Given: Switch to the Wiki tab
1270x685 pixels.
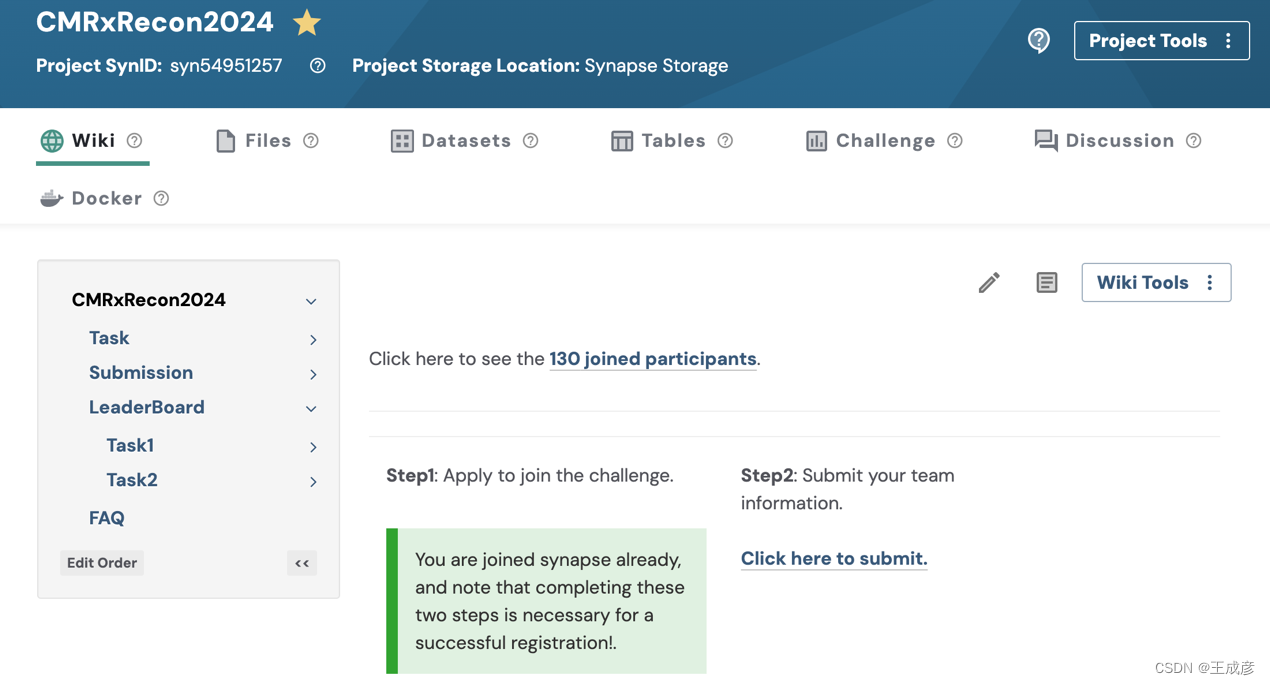Looking at the screenshot, I should [92, 141].
